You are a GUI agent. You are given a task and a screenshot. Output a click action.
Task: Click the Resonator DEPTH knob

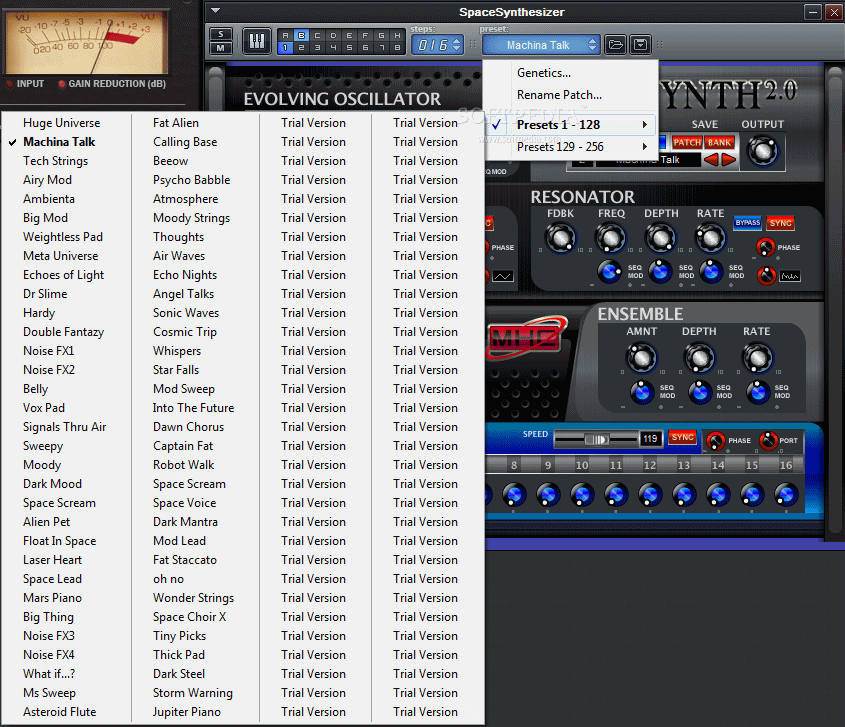click(661, 238)
